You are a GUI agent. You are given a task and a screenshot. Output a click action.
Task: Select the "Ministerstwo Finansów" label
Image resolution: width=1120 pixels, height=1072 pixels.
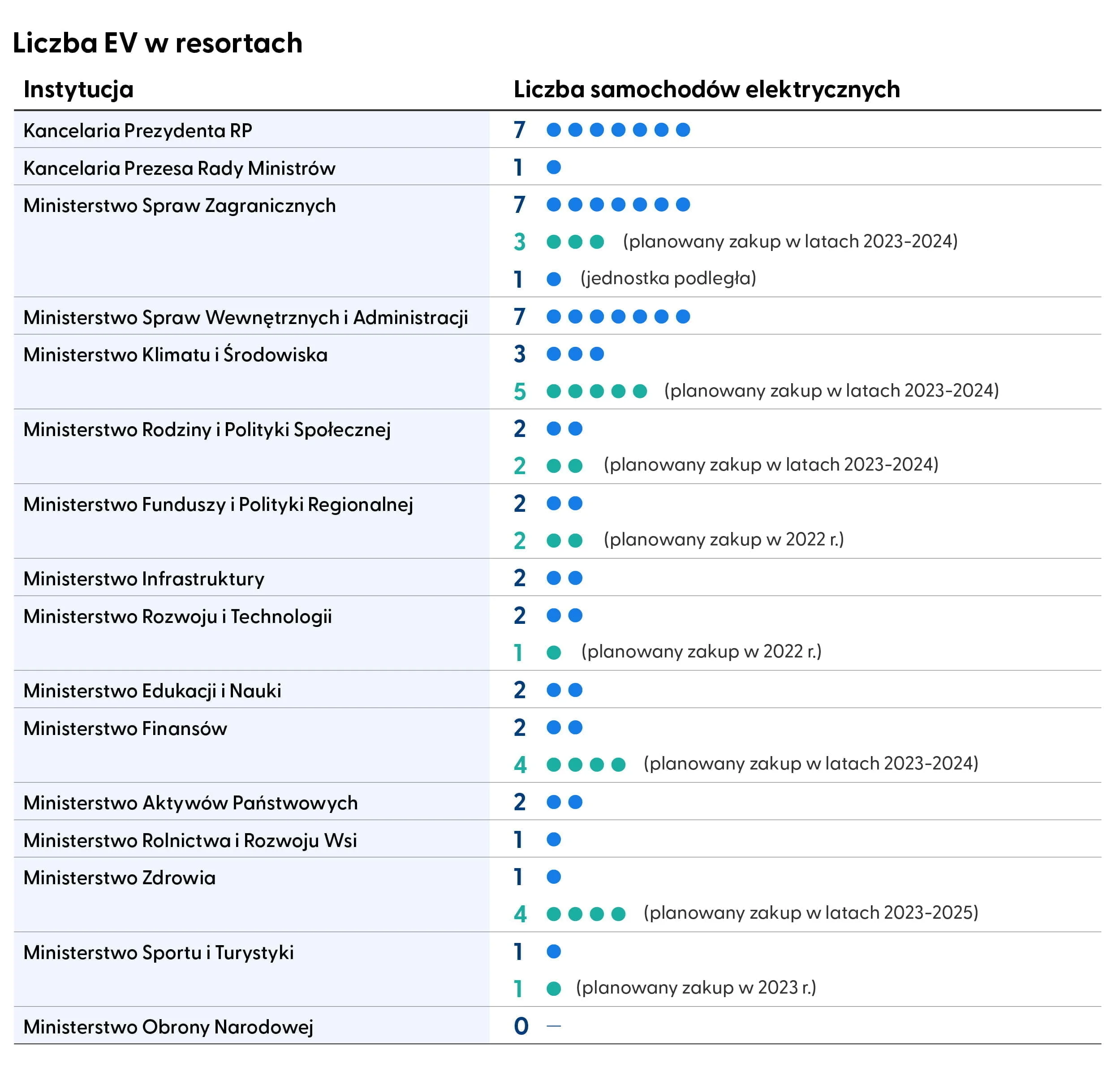coord(125,729)
